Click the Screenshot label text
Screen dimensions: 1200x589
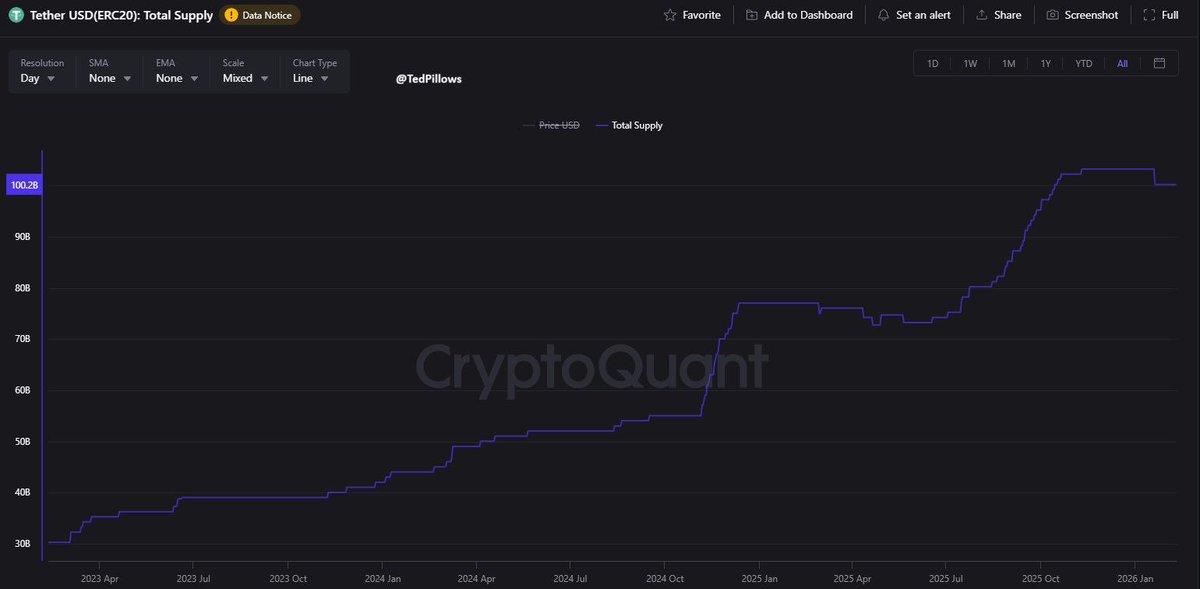[x=1091, y=15]
